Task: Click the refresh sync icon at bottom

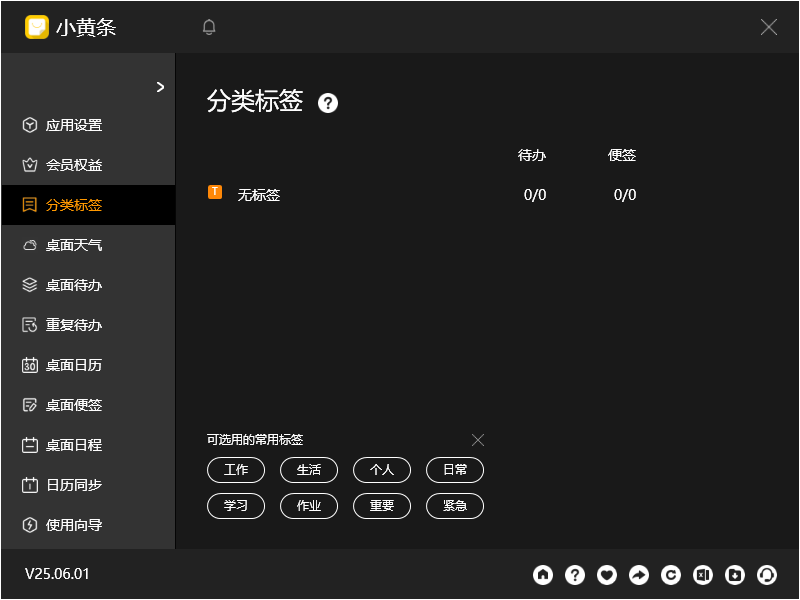Action: tap(671, 575)
